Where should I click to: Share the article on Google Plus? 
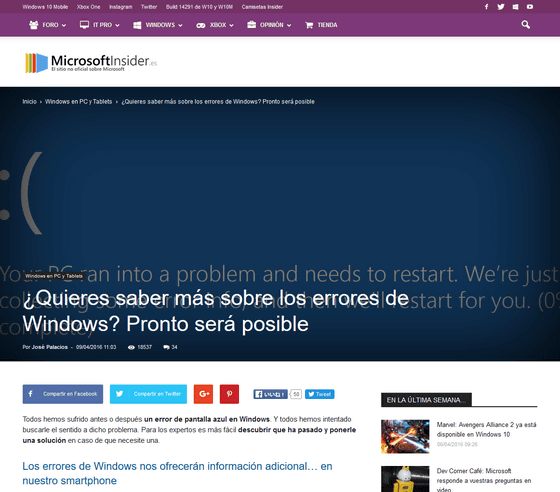point(204,394)
